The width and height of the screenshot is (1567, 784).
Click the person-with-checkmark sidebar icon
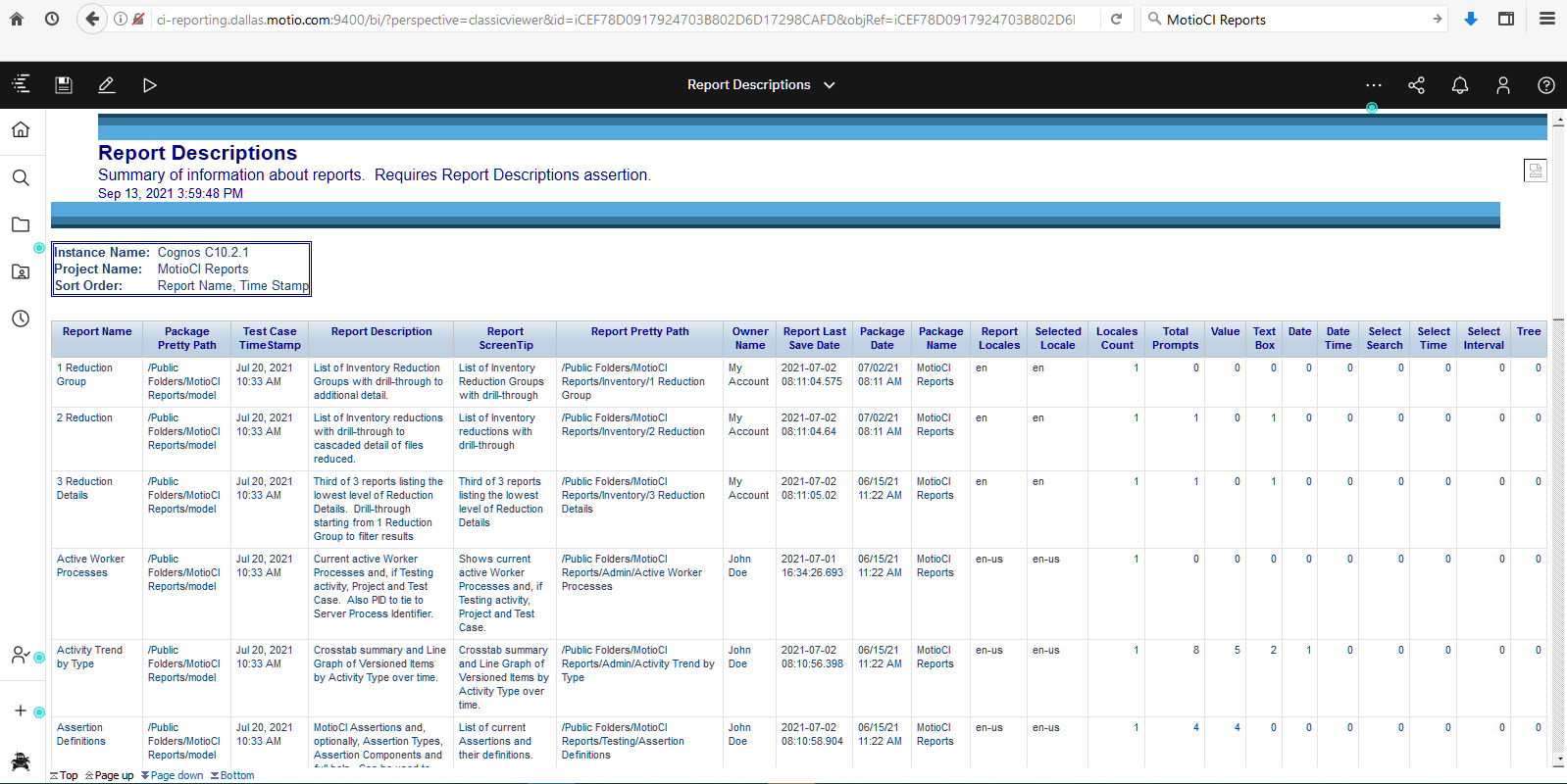21,655
